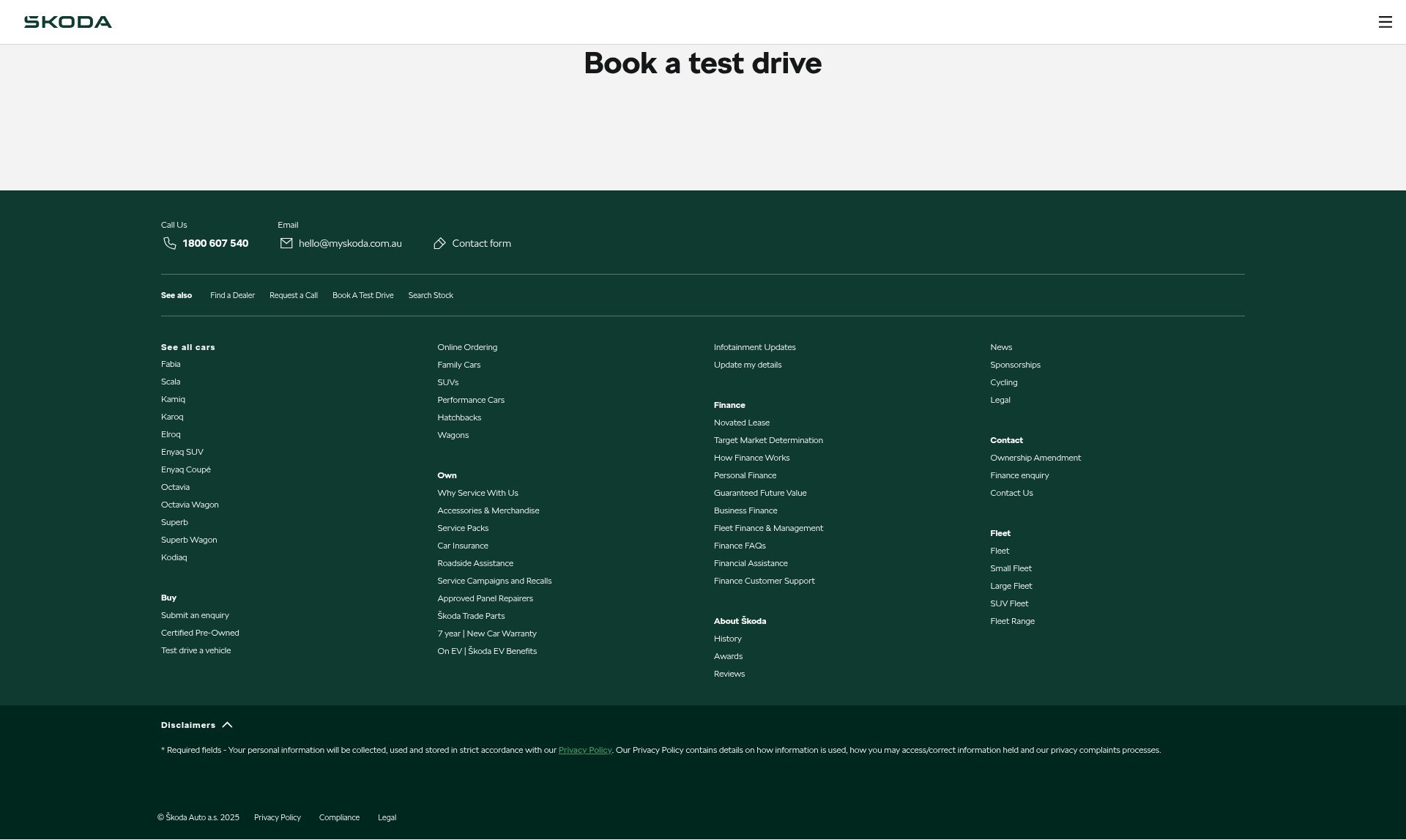Open Finance FAQs link
The width and height of the screenshot is (1406, 840).
[x=740, y=546]
